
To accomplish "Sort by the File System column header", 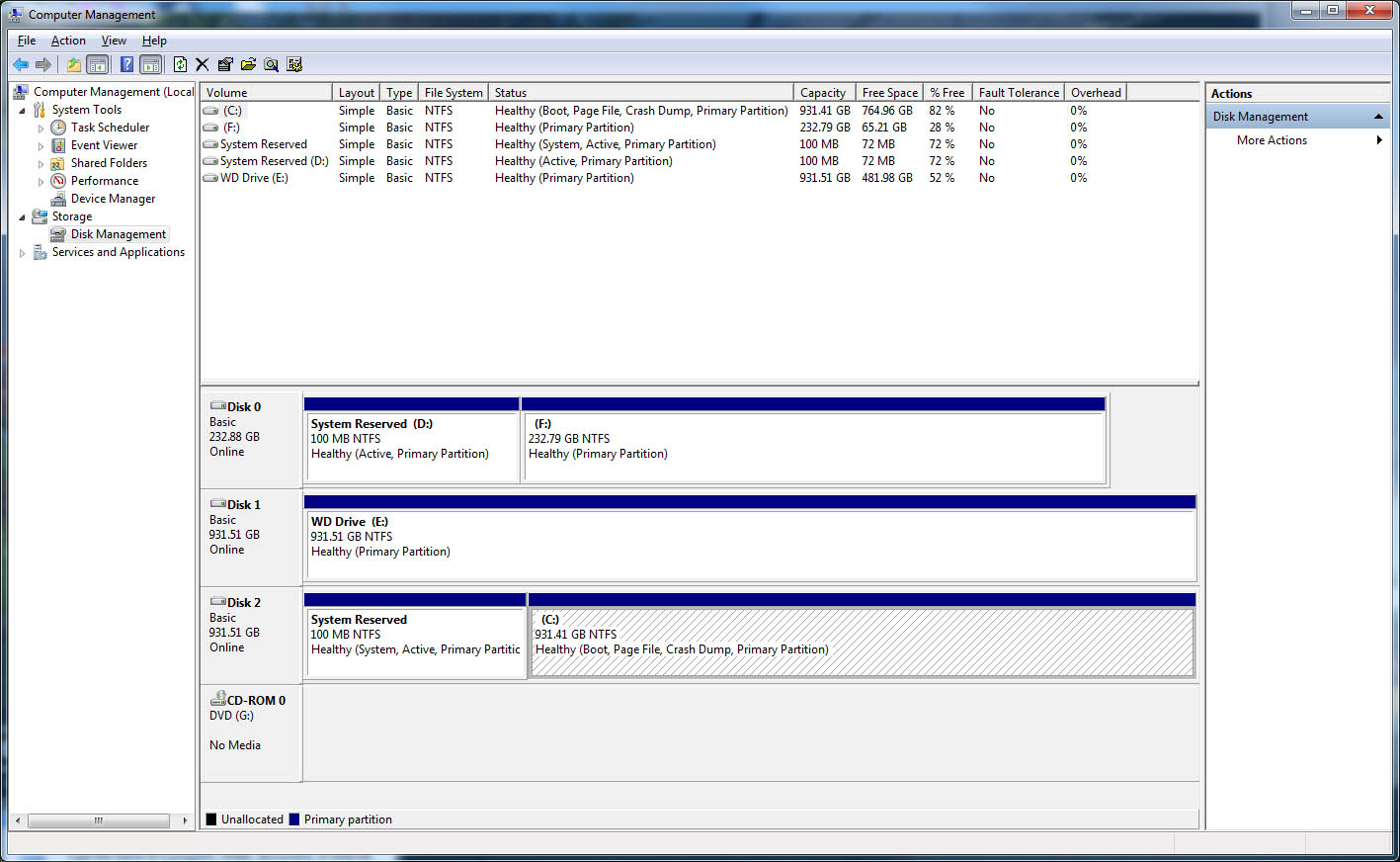I will (453, 92).
